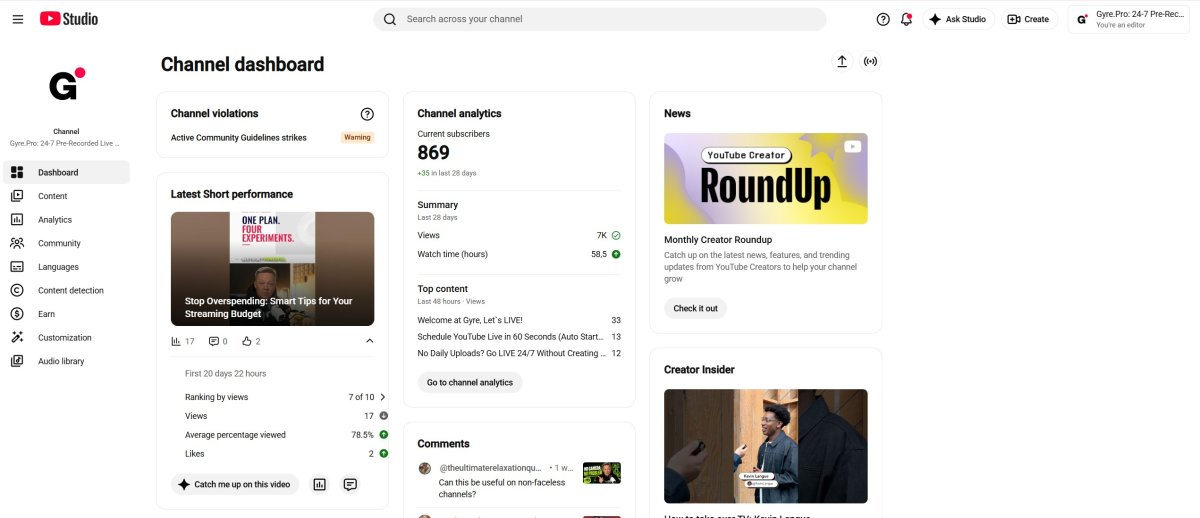Open Languages in the sidebar
Image resolution: width=1200 pixels, height=518 pixels.
66,267
